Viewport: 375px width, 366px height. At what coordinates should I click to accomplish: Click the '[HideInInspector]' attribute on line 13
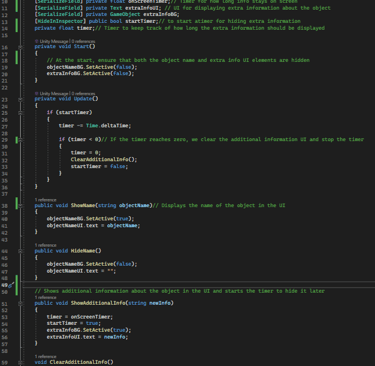[x=60, y=21]
